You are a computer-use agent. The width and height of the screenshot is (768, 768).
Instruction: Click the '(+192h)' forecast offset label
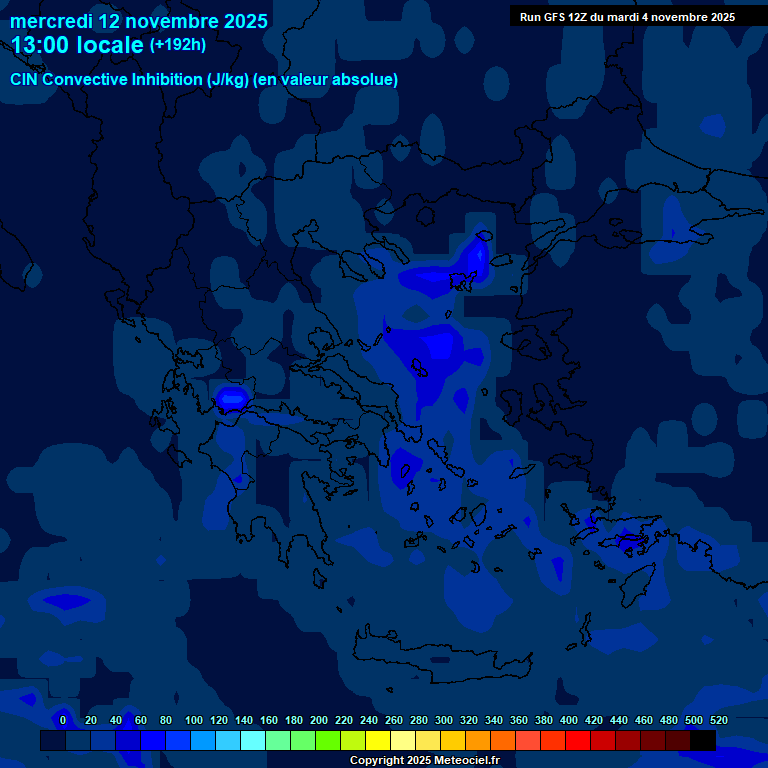click(178, 45)
